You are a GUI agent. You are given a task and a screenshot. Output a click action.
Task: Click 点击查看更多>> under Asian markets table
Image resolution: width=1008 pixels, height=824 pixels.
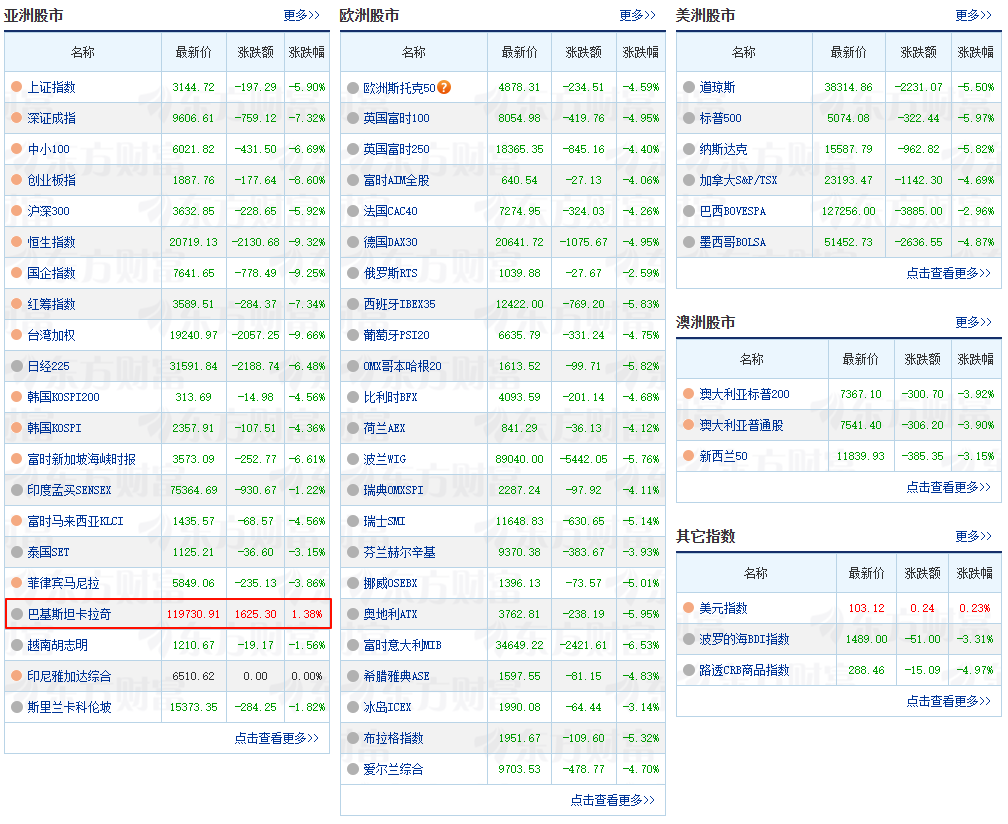click(x=276, y=739)
